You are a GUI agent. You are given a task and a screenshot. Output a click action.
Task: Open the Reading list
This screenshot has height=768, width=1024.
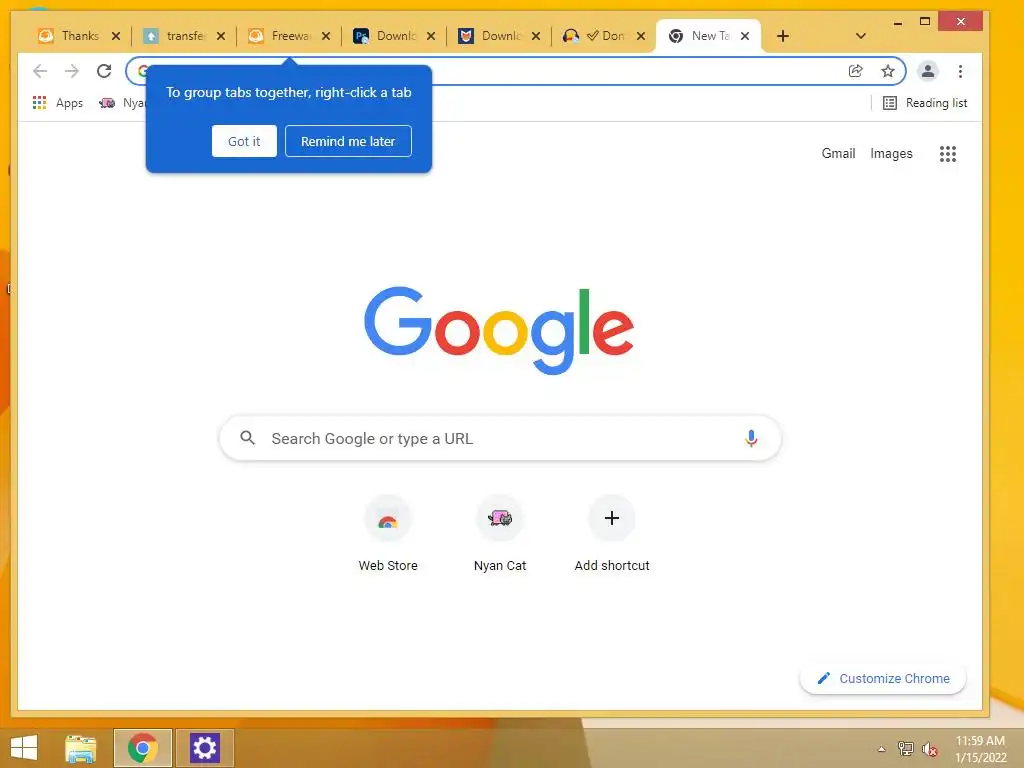click(x=925, y=103)
